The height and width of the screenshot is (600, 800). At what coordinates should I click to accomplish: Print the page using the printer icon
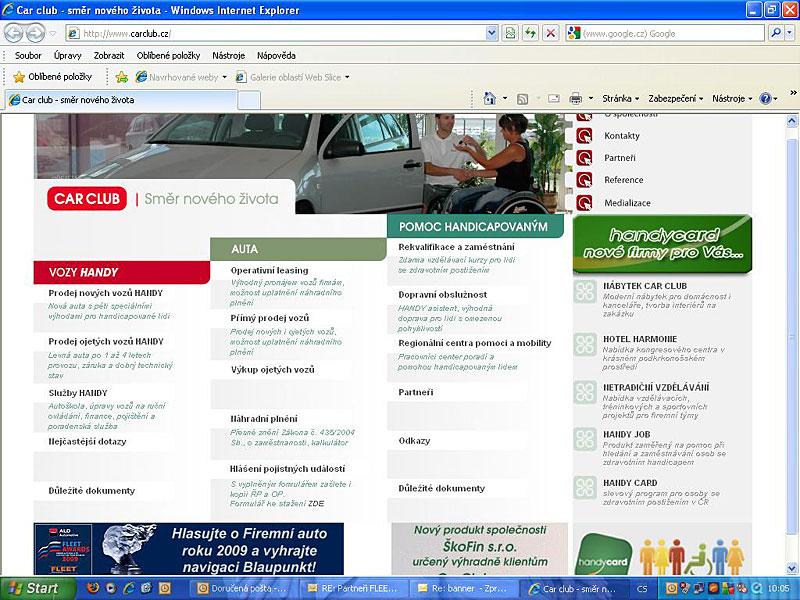point(576,98)
